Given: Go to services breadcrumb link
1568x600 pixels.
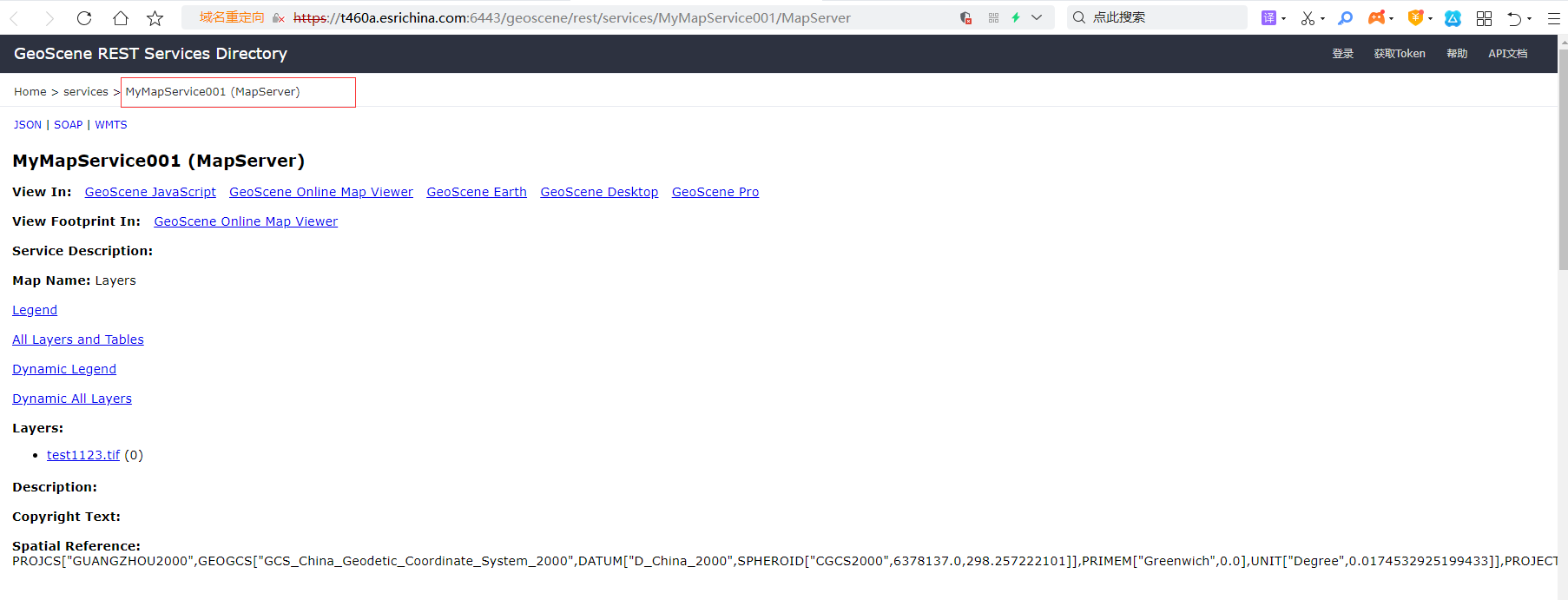Looking at the screenshot, I should [x=86, y=92].
